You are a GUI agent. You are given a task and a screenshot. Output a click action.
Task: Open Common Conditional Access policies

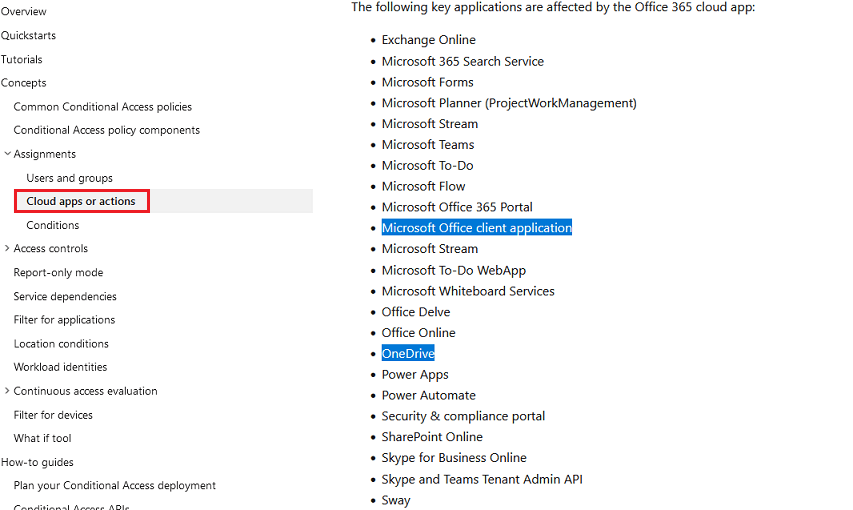click(103, 107)
